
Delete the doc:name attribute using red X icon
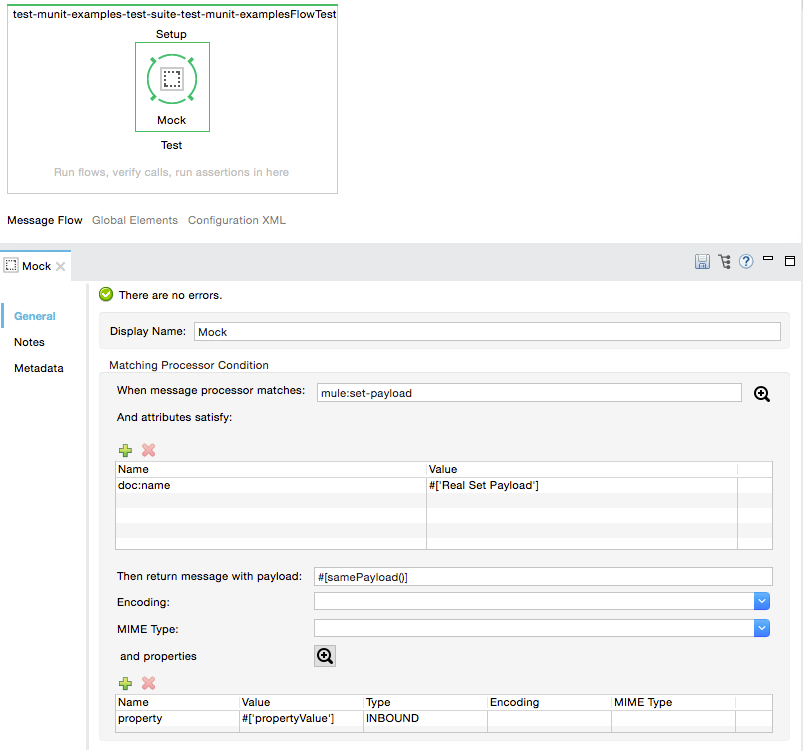(x=147, y=450)
